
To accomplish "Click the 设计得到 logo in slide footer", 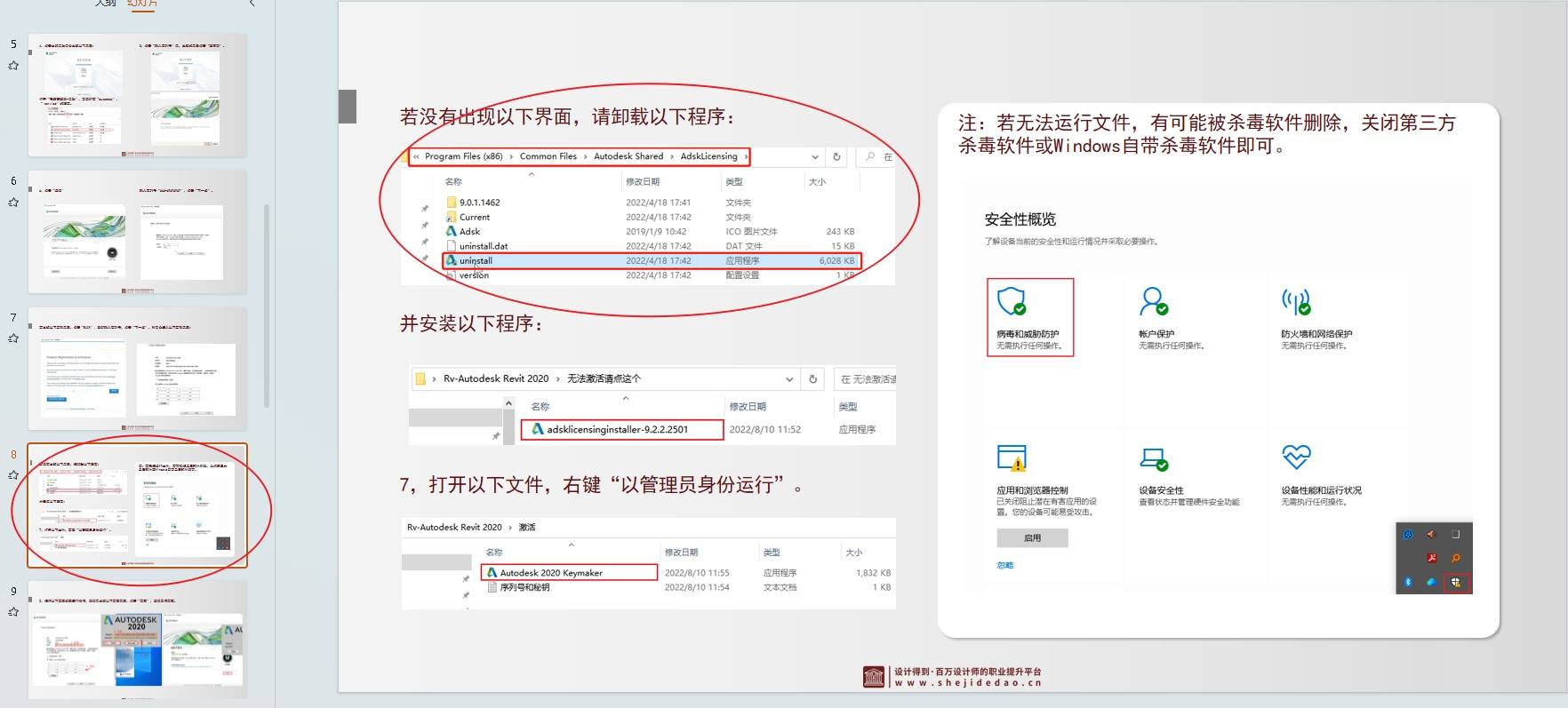I will pyautogui.click(x=874, y=677).
